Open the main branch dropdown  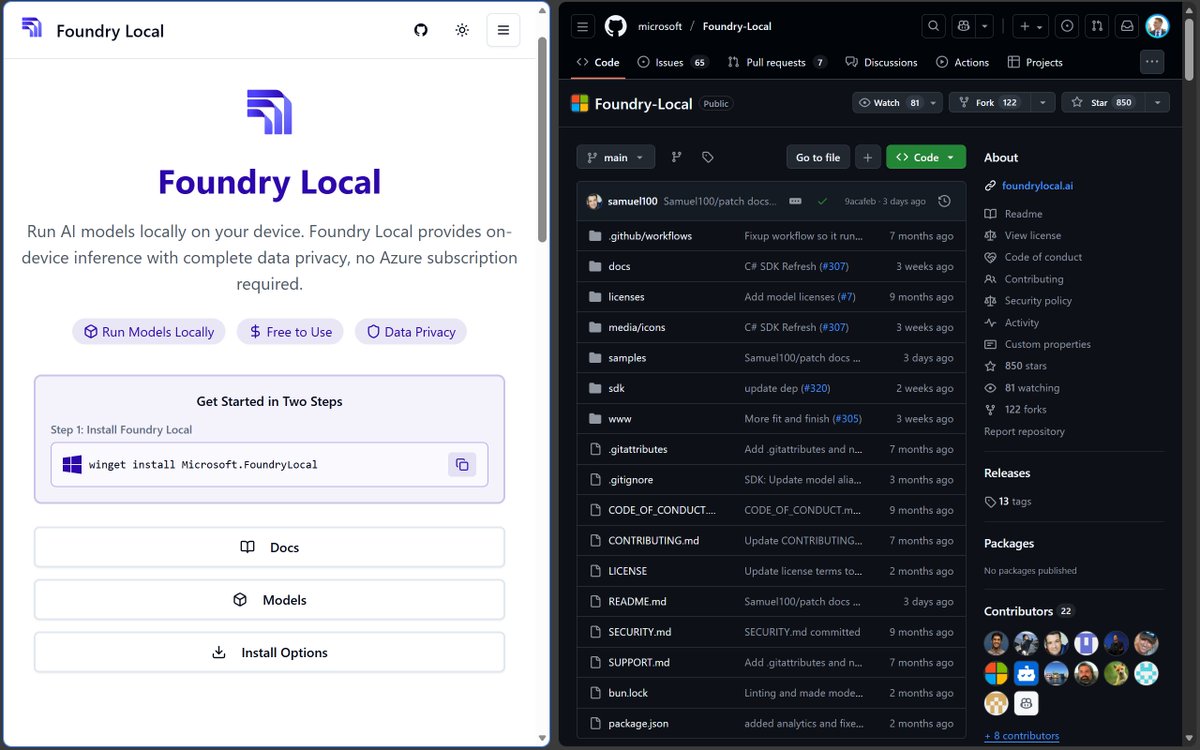(615, 157)
